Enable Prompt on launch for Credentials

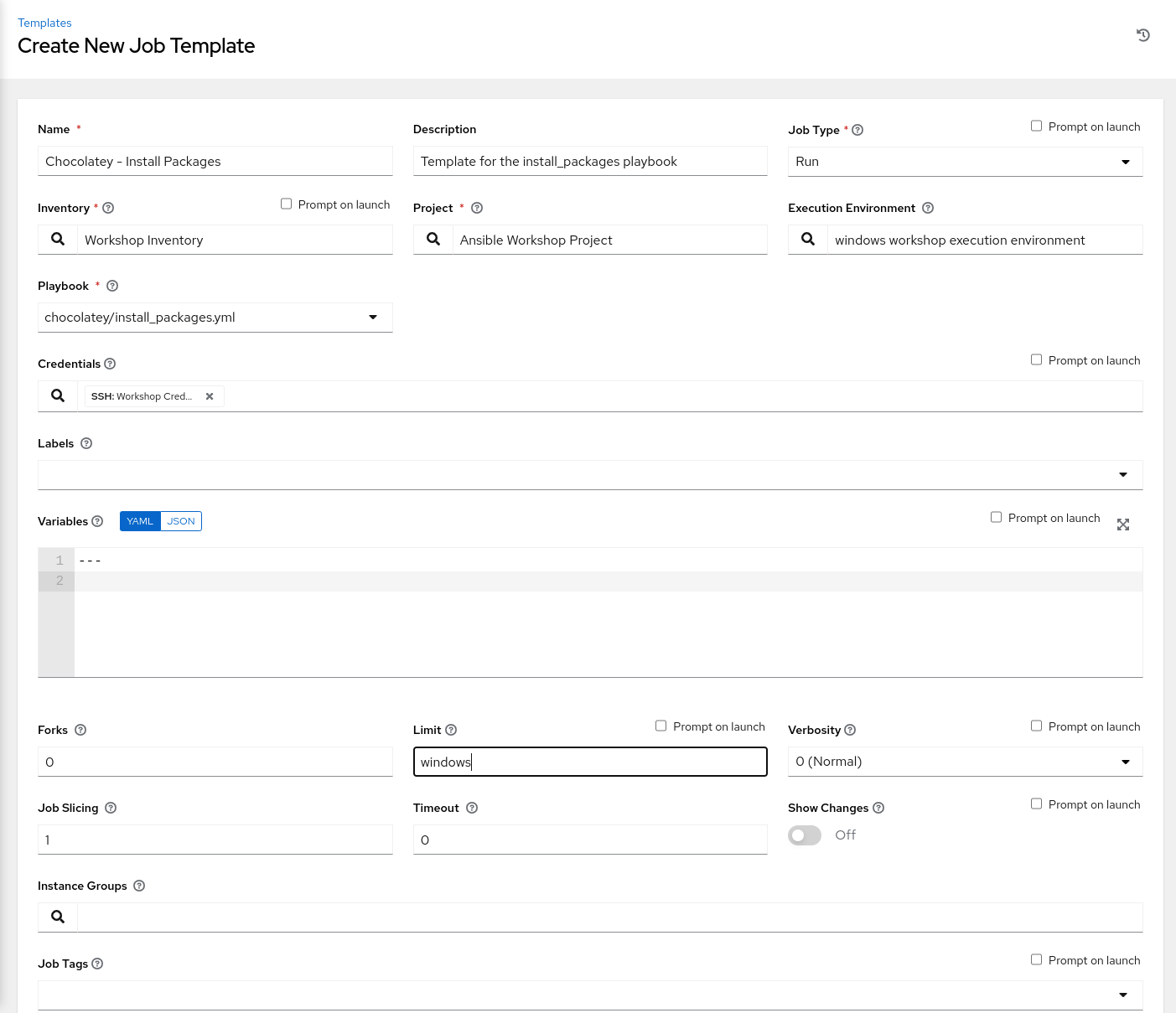(x=1036, y=359)
